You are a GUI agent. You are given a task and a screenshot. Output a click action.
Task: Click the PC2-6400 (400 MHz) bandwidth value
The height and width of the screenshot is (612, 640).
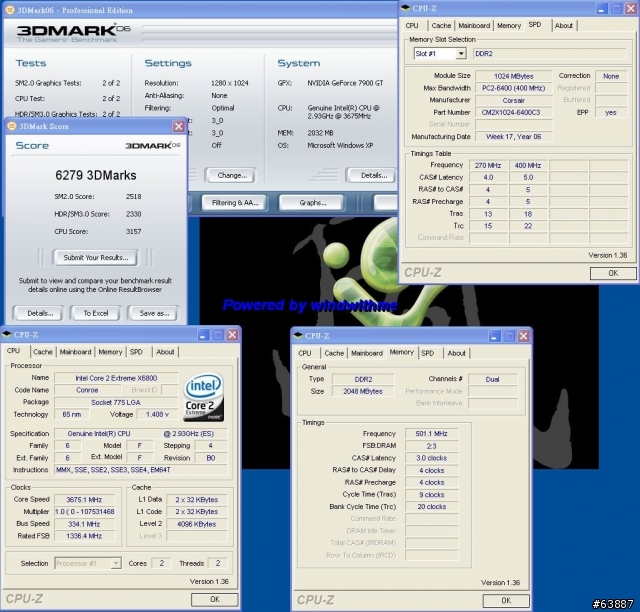pyautogui.click(x=514, y=88)
